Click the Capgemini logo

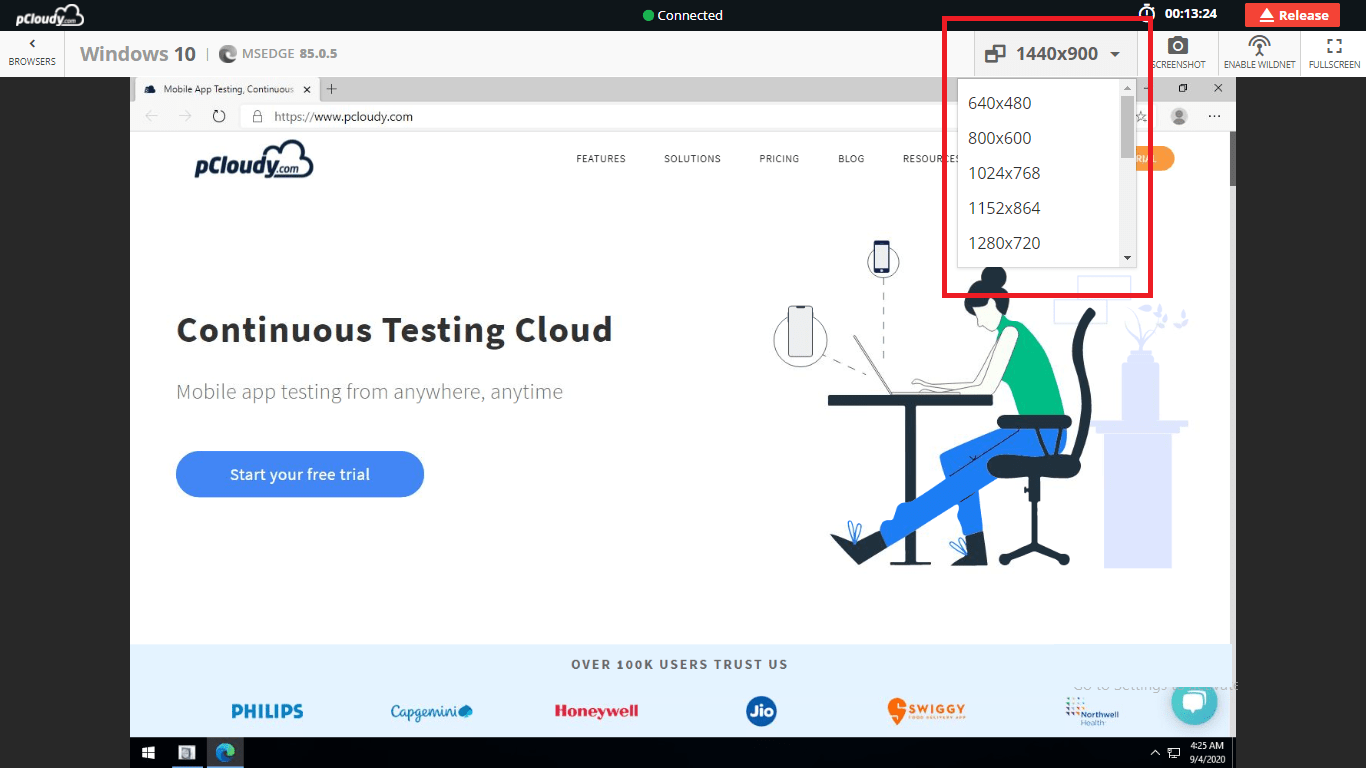431,712
